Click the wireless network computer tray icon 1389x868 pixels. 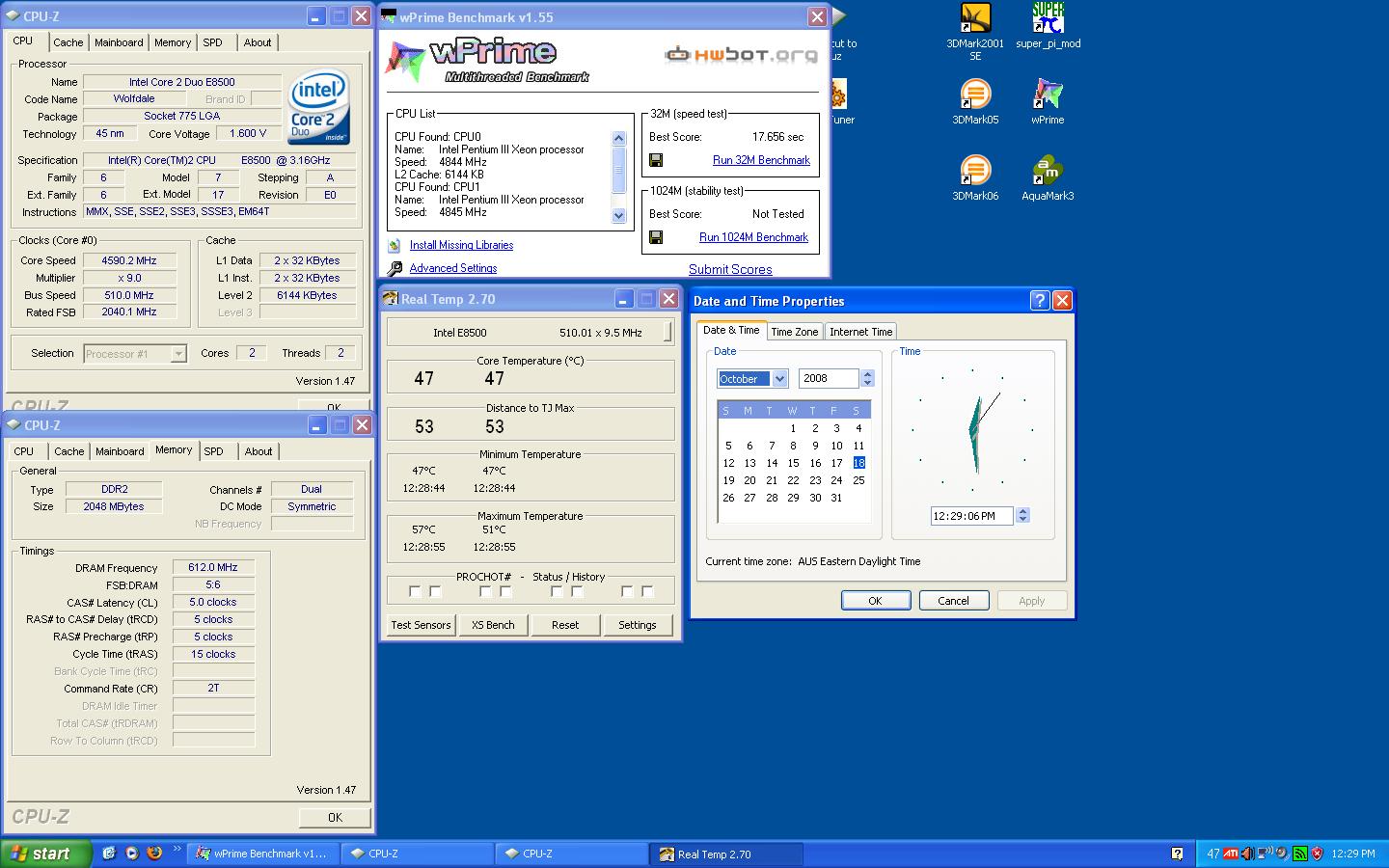click(1265, 854)
